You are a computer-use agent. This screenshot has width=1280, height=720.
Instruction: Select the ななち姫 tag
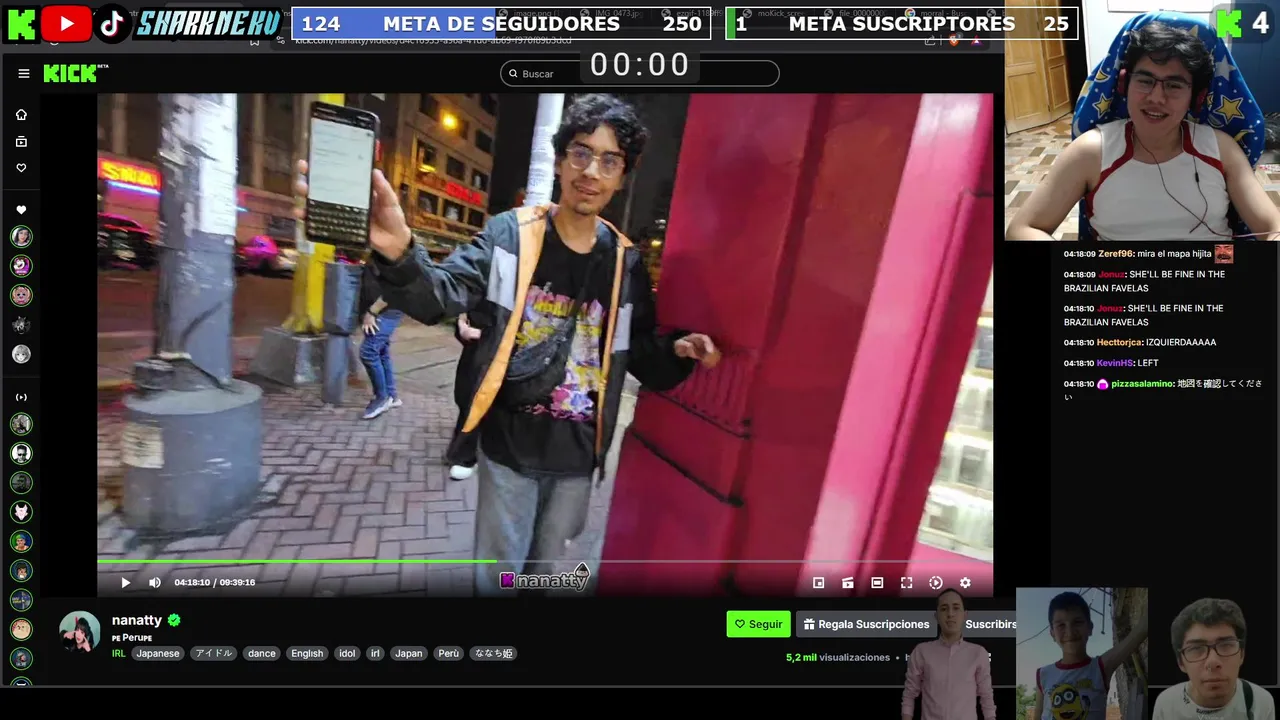point(493,653)
